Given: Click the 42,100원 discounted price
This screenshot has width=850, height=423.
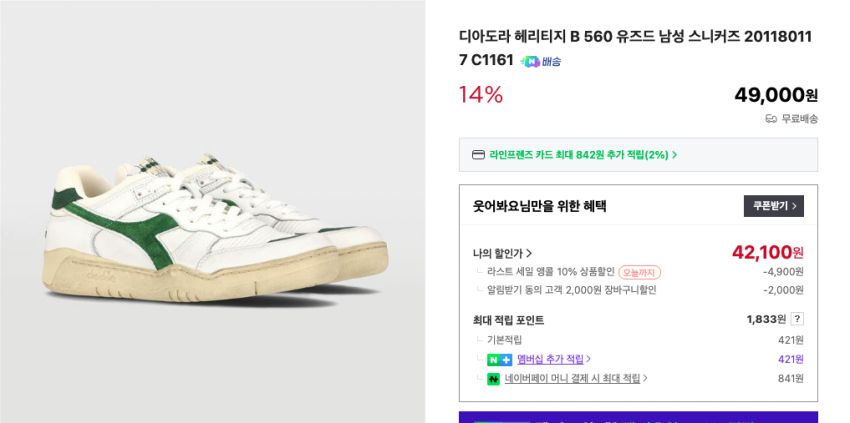Looking at the screenshot, I should point(767,252).
